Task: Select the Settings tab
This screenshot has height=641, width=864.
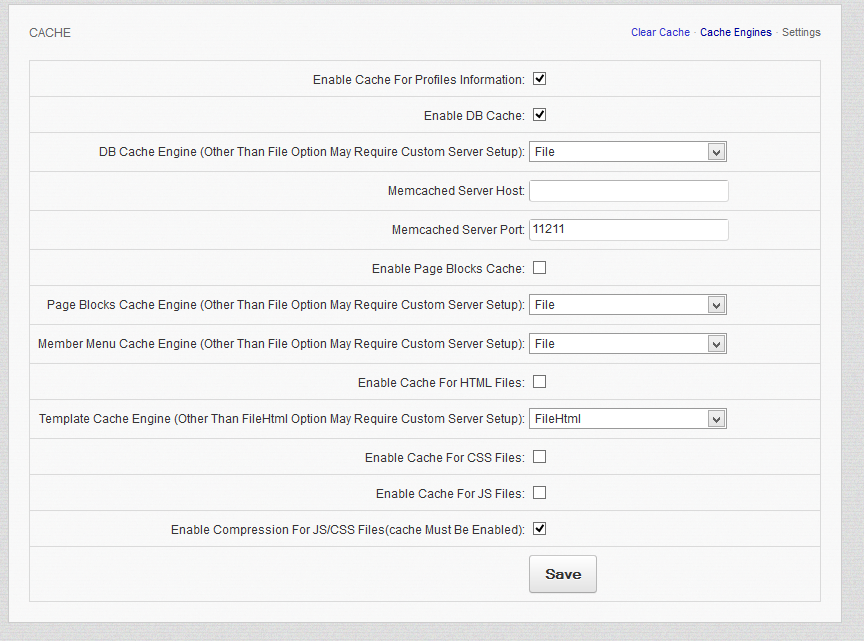Action: [x=801, y=33]
